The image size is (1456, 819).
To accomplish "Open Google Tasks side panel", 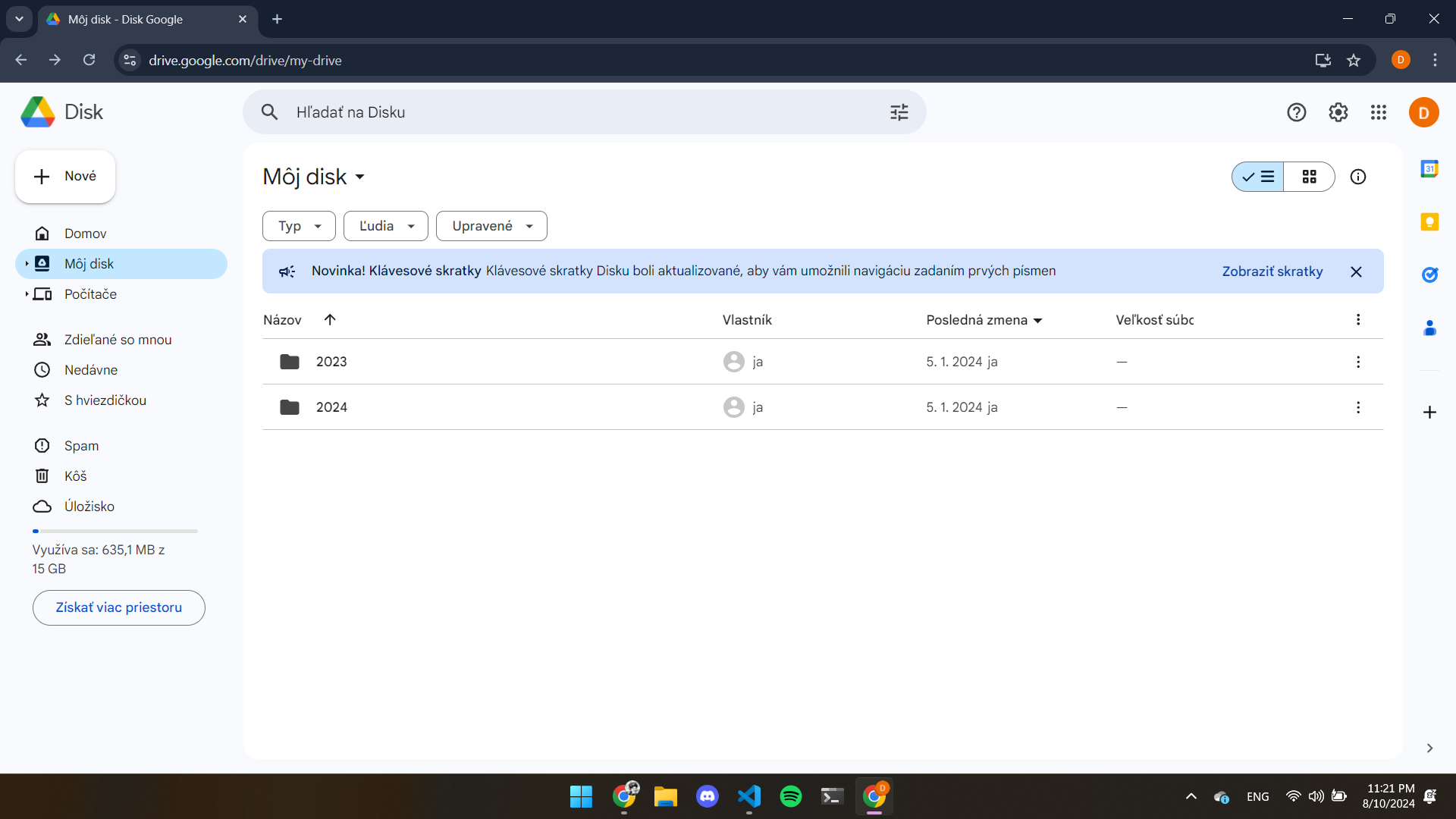I will point(1429,275).
